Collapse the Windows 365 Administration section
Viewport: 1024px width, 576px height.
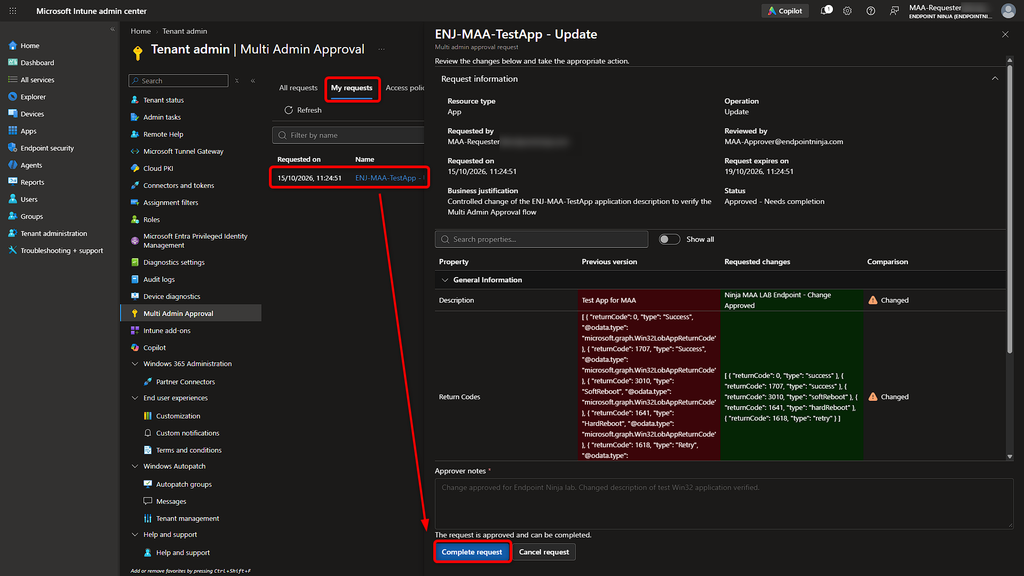pyautogui.click(x=135, y=364)
